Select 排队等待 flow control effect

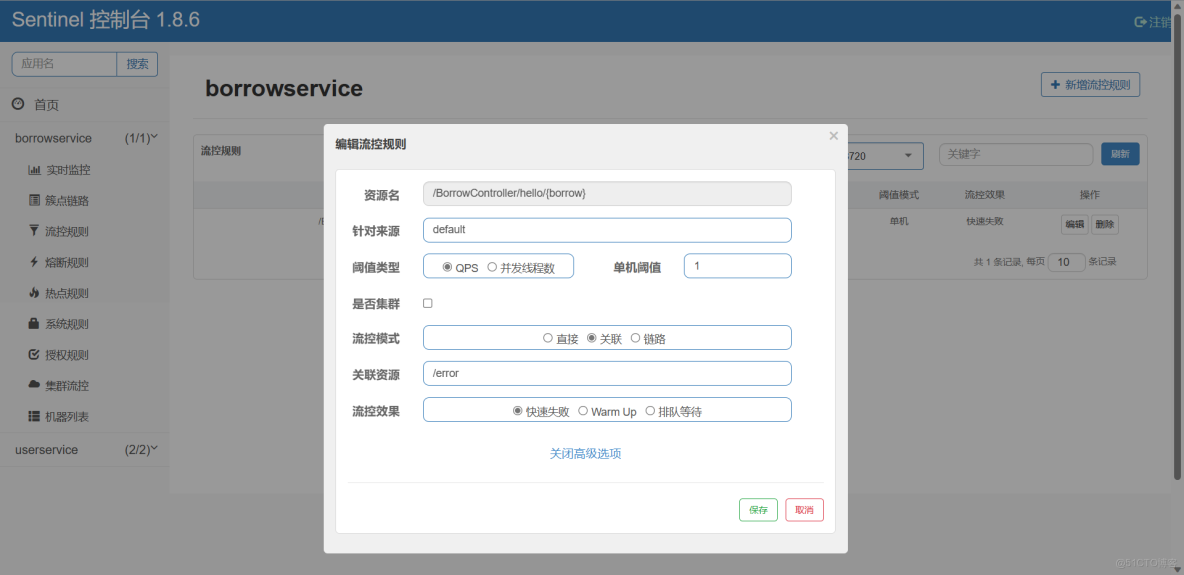coord(650,410)
